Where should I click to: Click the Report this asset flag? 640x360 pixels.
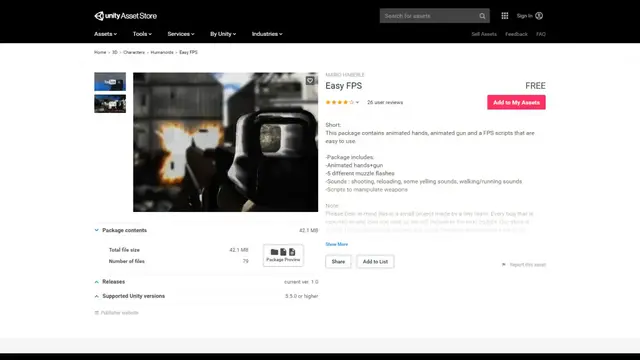(x=524, y=264)
